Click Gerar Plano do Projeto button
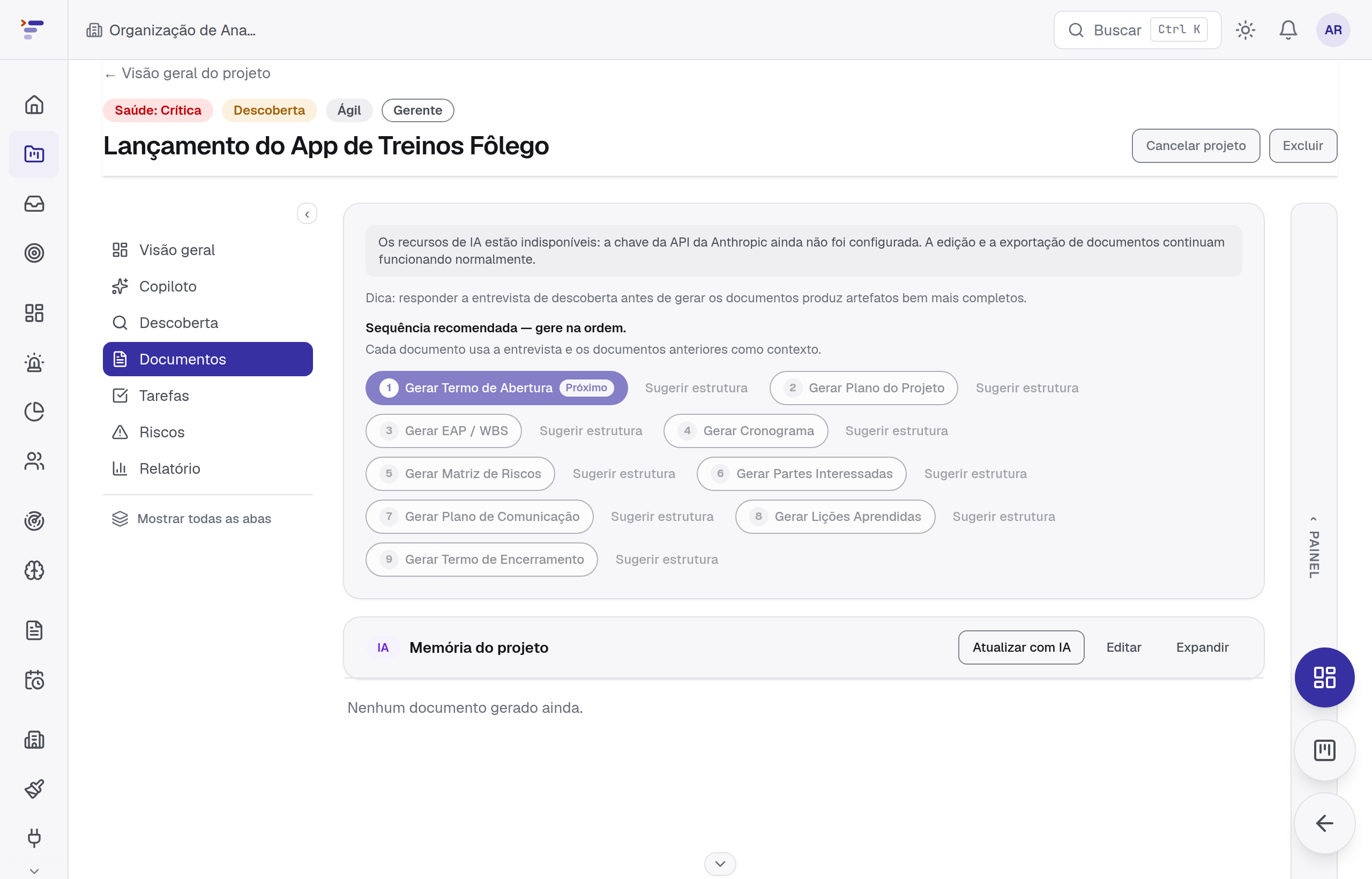The width and height of the screenshot is (1372, 879). [863, 388]
